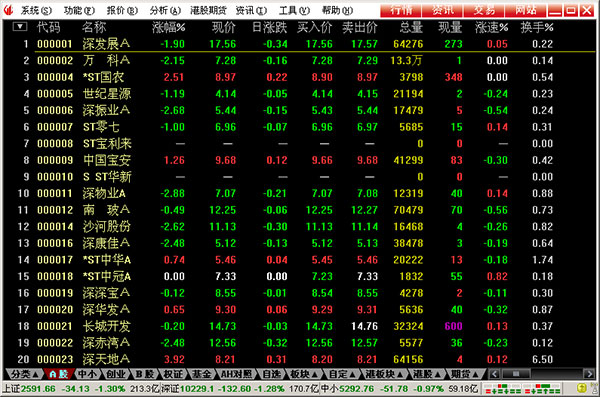Click the first red-green market indicator icon

coord(503,389)
